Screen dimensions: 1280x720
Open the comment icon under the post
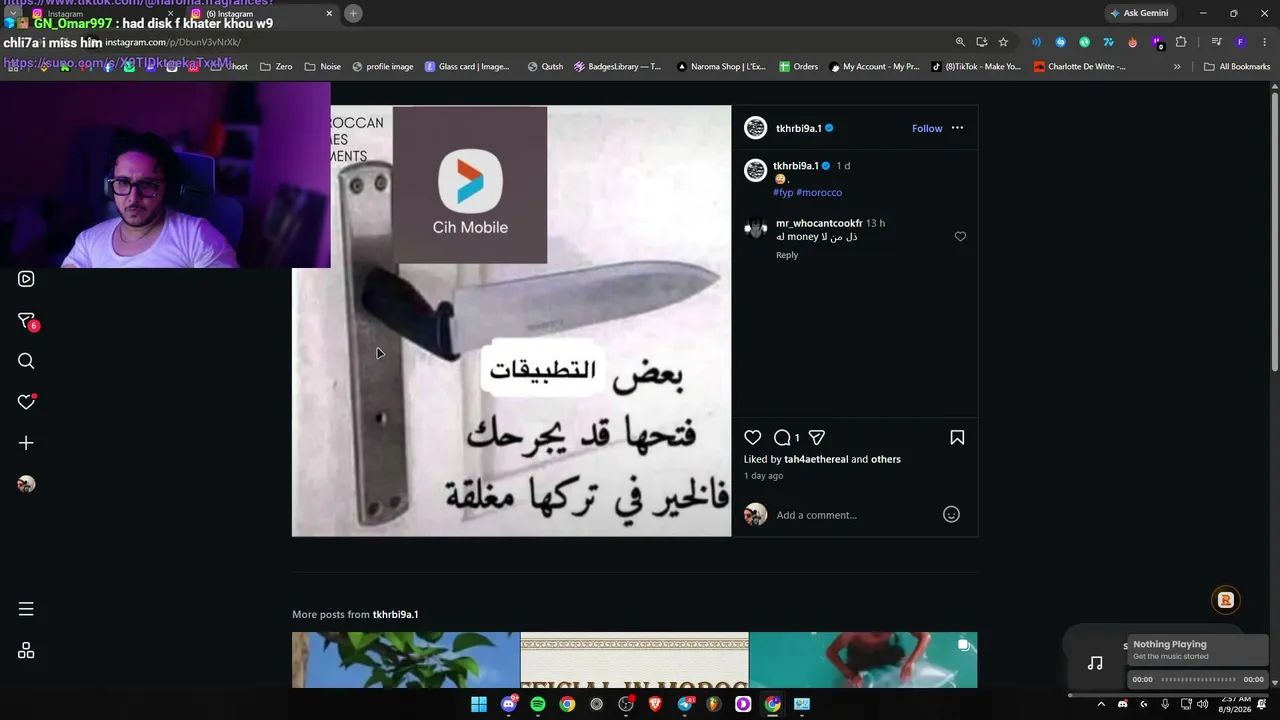(783, 437)
